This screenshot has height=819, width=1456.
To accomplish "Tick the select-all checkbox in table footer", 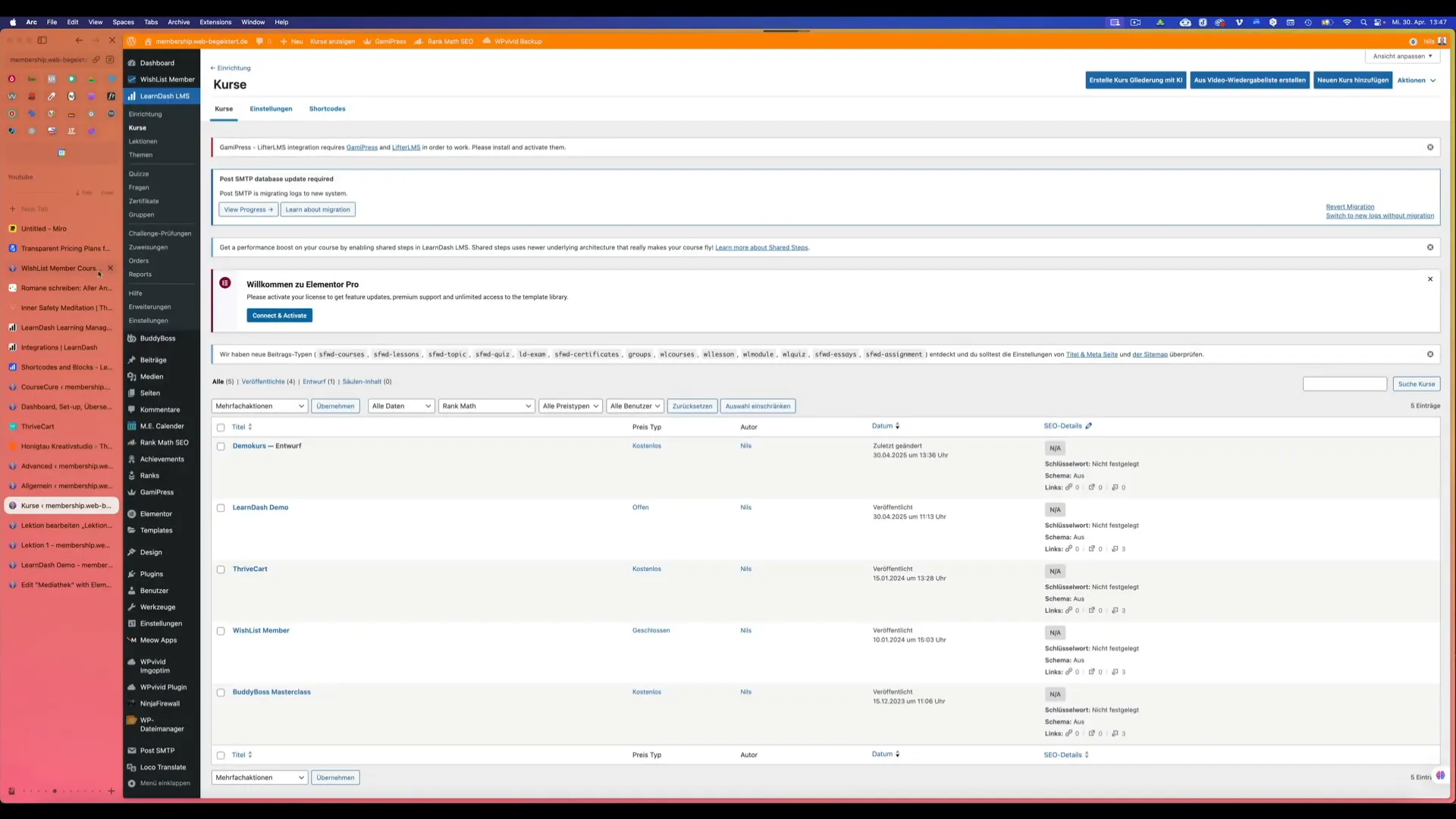I will [x=221, y=755].
